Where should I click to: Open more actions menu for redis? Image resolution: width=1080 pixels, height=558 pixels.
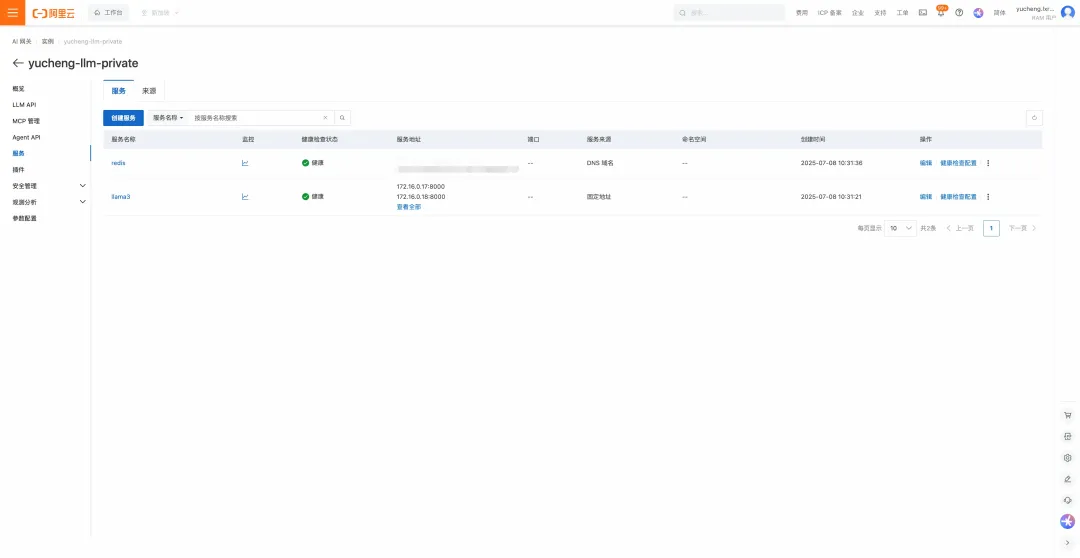tap(988, 163)
